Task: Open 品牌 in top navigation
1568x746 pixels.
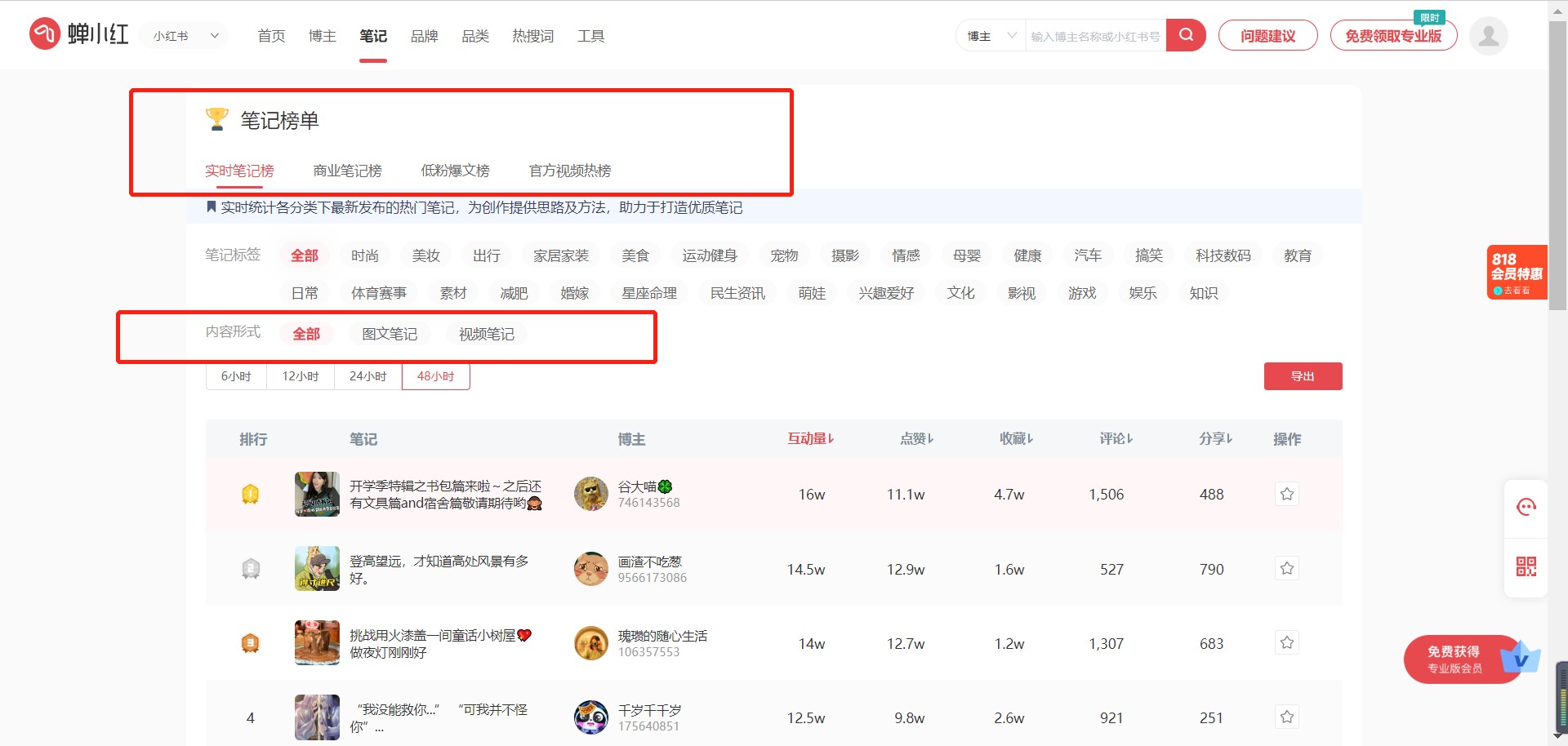Action: tap(425, 36)
